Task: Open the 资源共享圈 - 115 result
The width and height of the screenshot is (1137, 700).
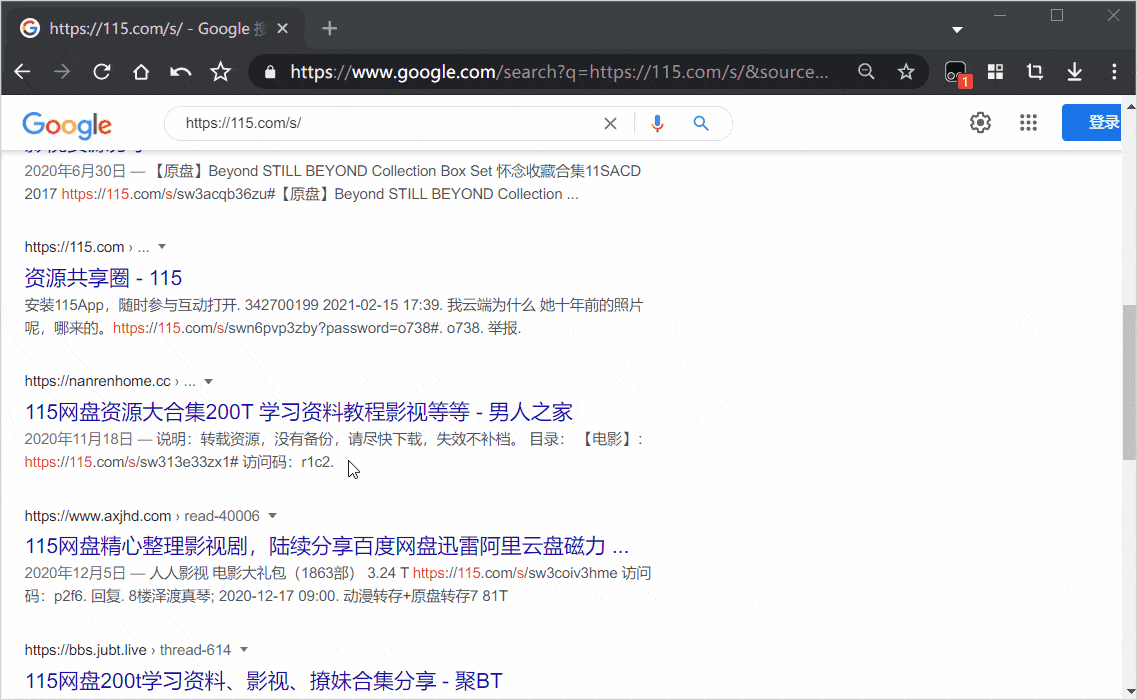Action: [103, 278]
